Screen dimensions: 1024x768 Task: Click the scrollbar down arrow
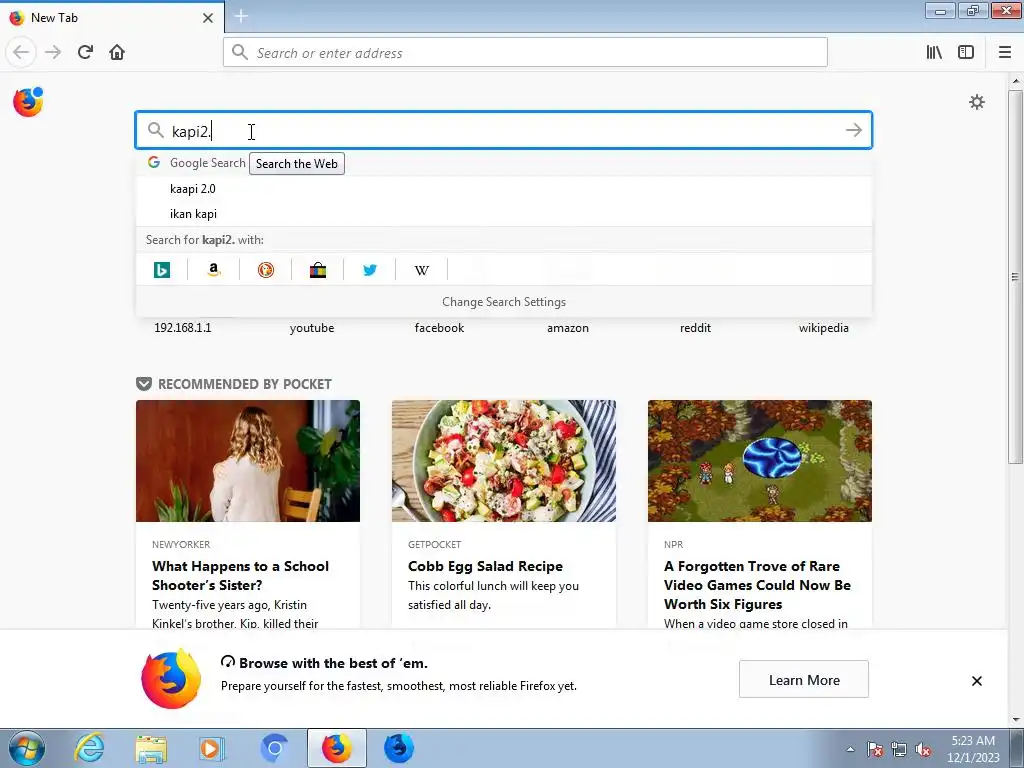click(1015, 720)
